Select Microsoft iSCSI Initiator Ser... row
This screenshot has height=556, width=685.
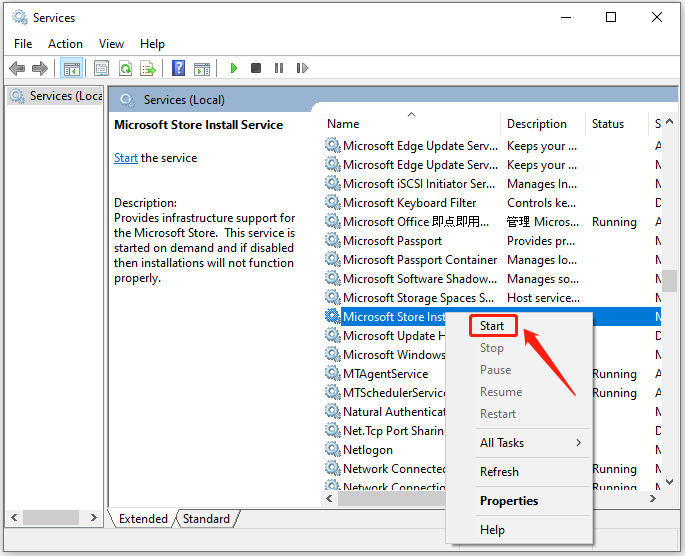(492, 183)
